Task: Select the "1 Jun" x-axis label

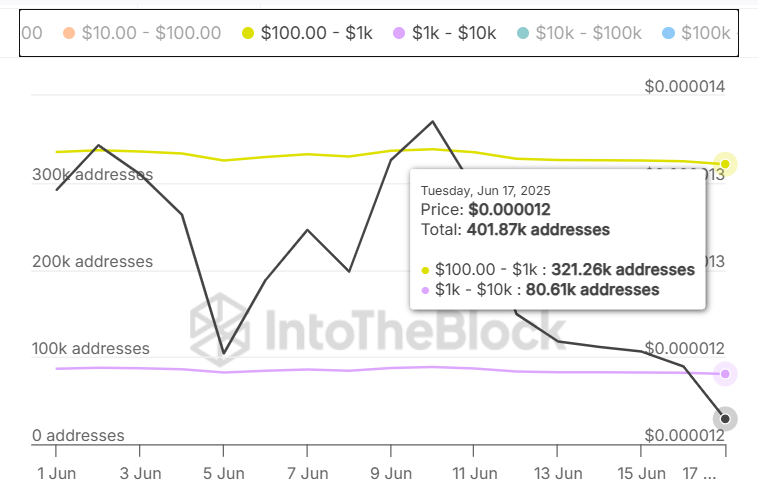Action: 55,472
